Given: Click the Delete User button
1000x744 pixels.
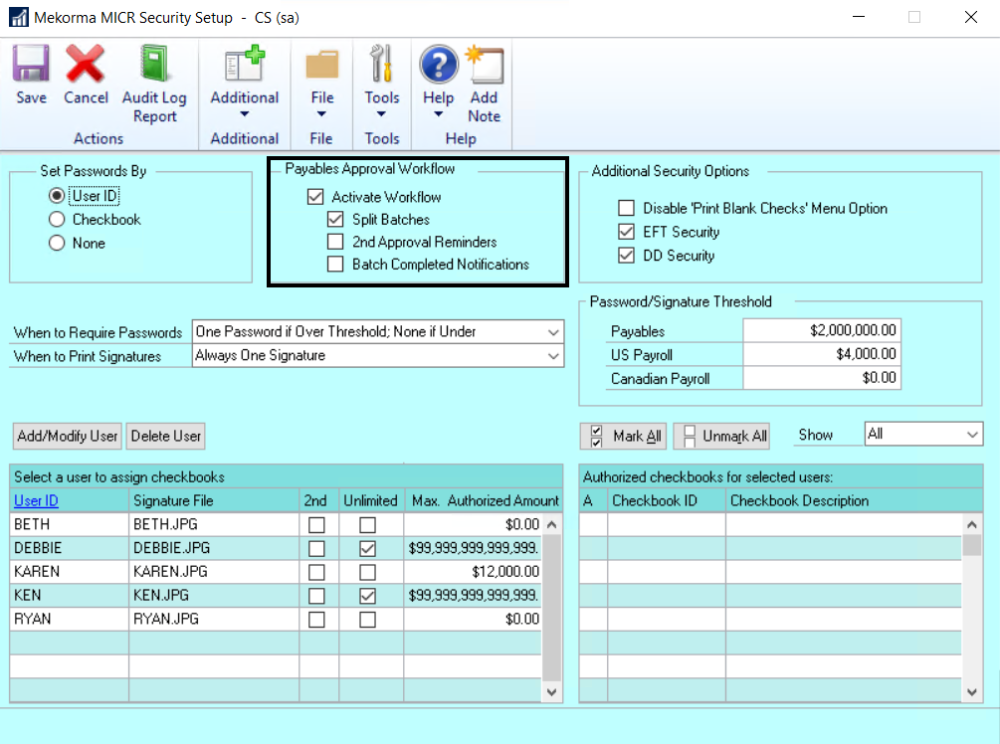Looking at the screenshot, I should coord(166,436).
